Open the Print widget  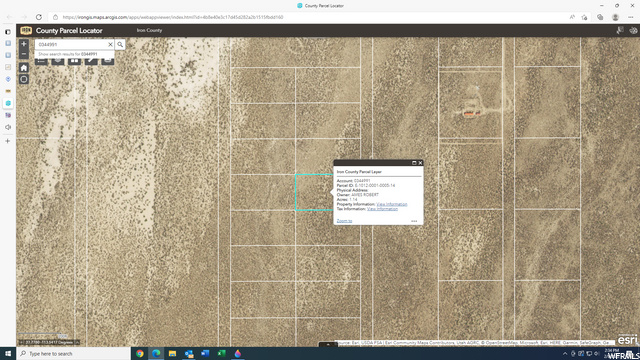(x=108, y=61)
